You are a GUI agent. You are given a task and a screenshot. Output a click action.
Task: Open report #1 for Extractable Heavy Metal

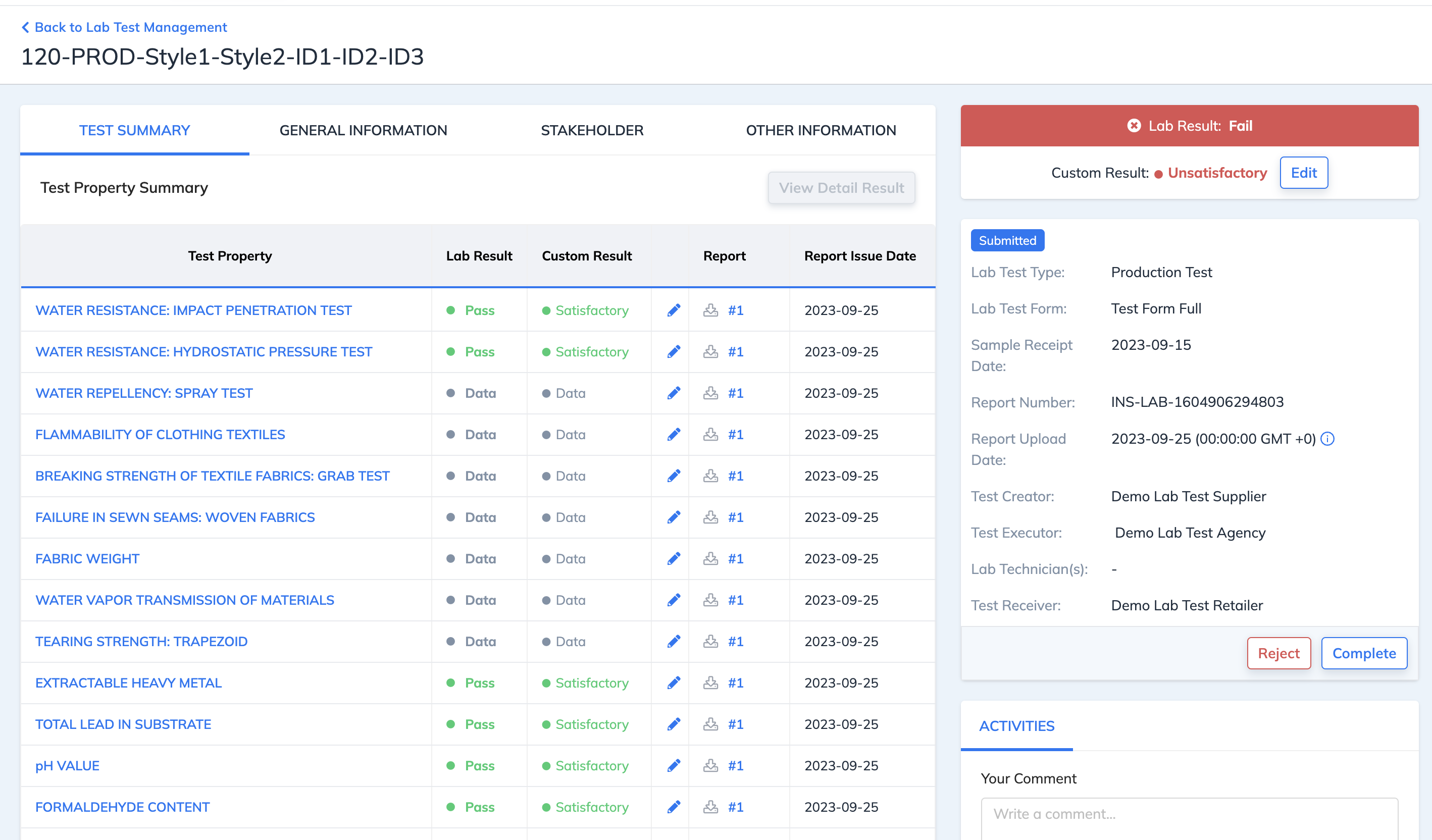(736, 683)
